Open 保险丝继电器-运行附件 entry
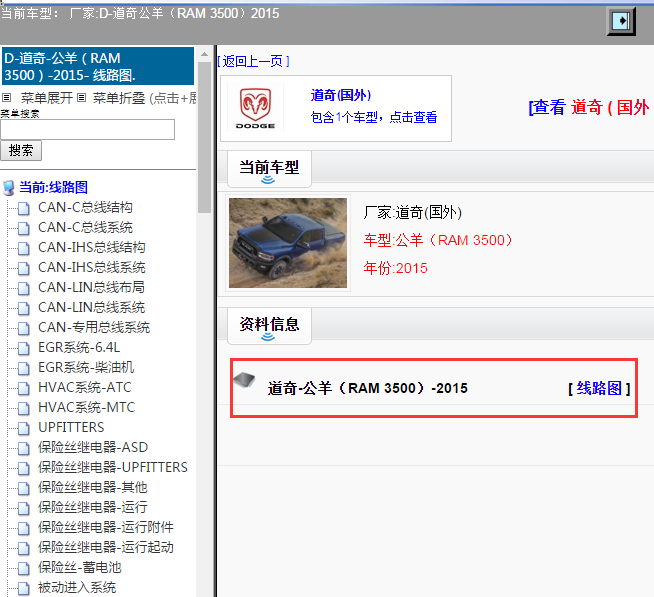This screenshot has width=654, height=597. (106, 528)
